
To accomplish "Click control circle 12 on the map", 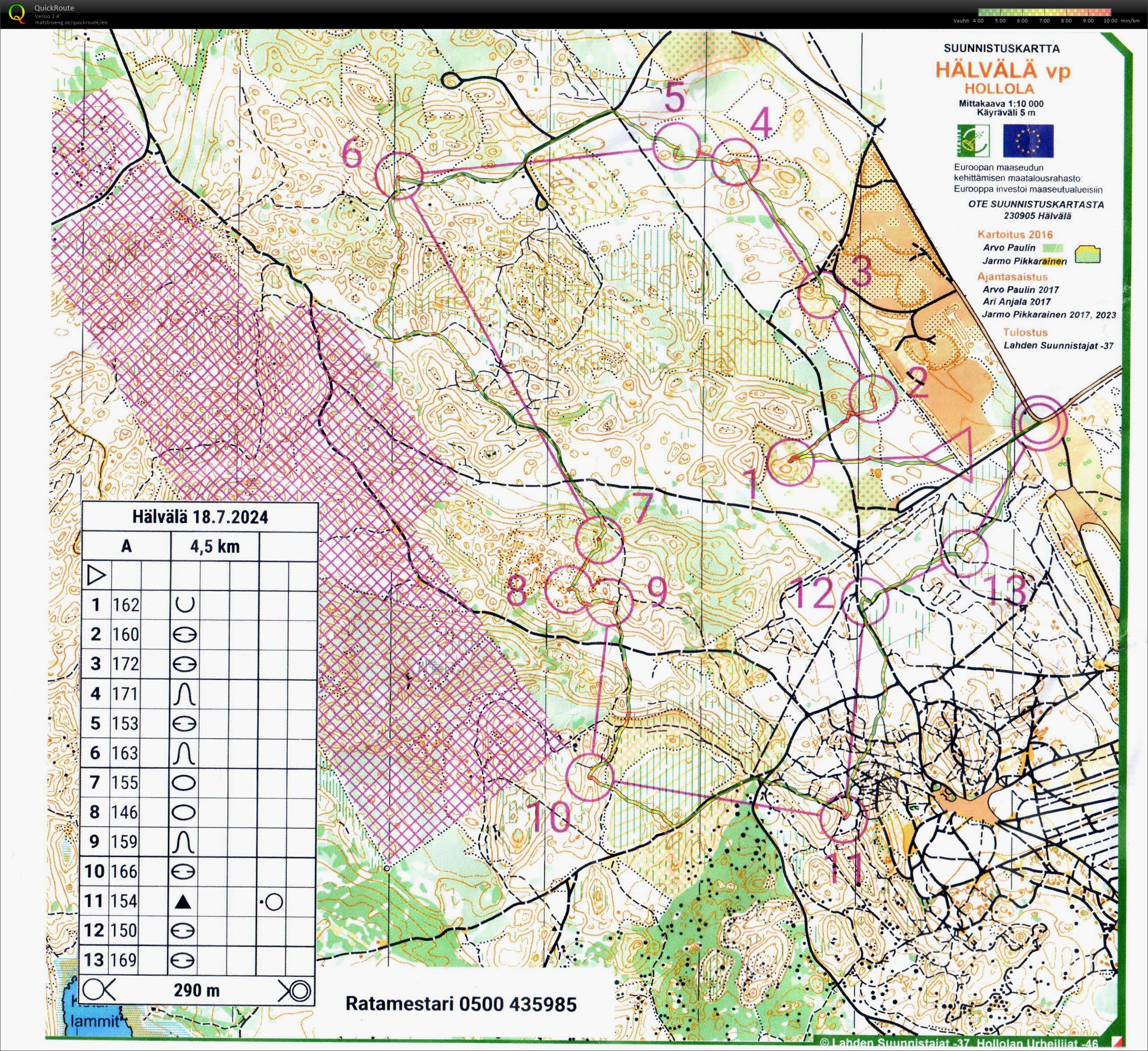I will tap(865, 601).
